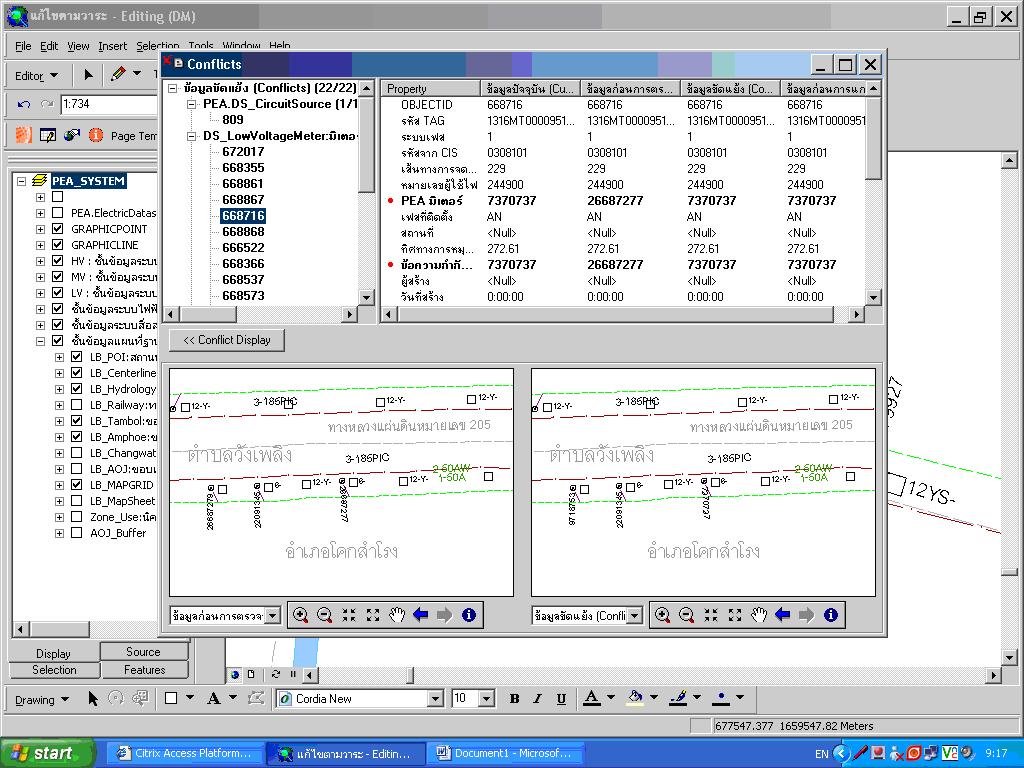This screenshot has height=768, width=1024.
Task: Activate the Pan hand tool in conflict viewer
Action: [396, 615]
